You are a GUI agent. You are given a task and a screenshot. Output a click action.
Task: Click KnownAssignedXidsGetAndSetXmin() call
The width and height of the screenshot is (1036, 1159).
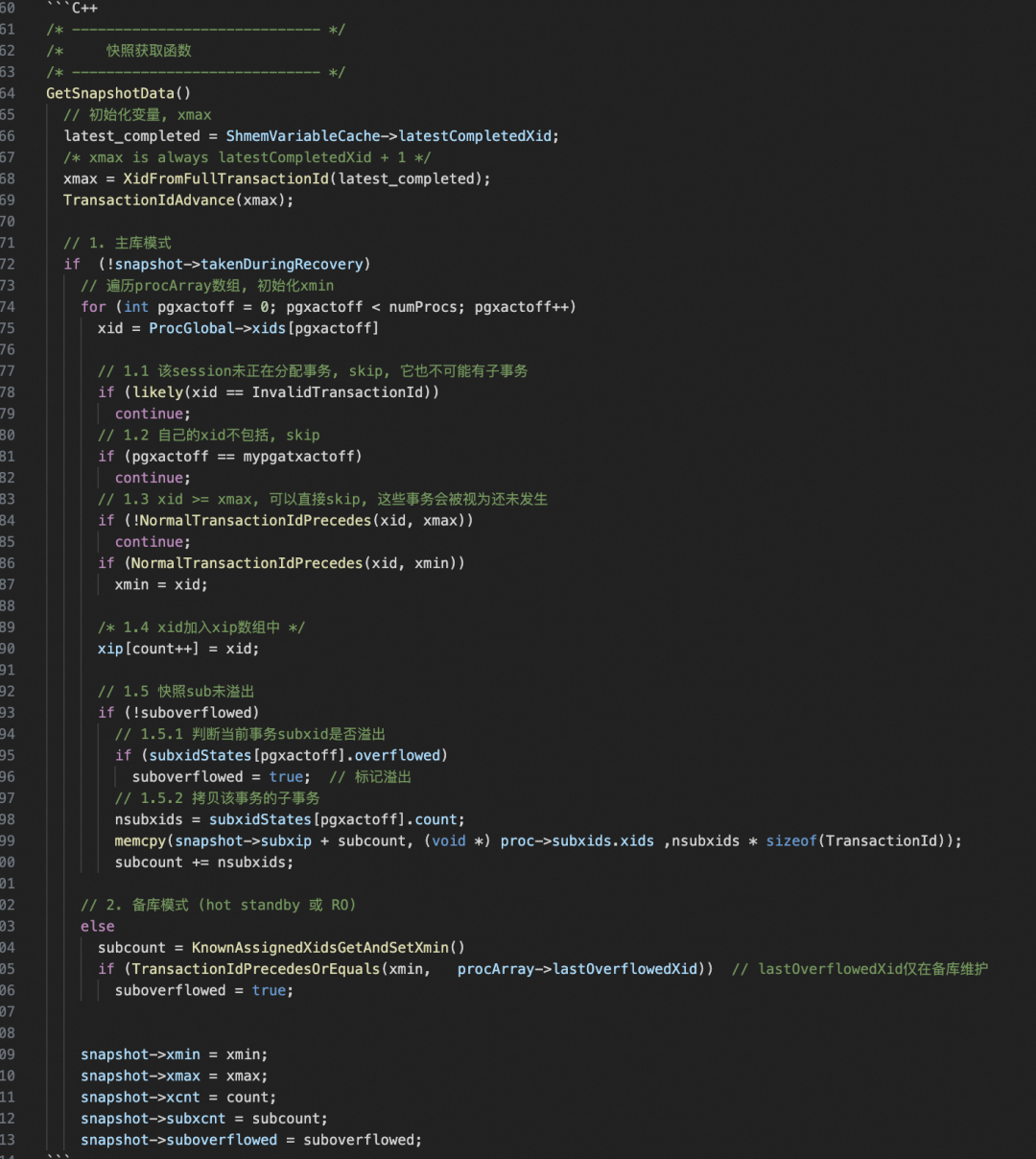click(x=328, y=948)
